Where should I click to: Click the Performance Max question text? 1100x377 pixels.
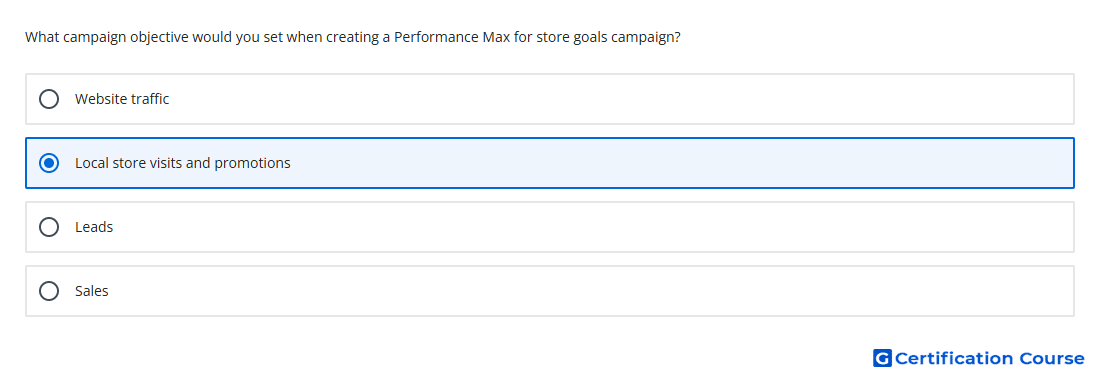pos(353,37)
